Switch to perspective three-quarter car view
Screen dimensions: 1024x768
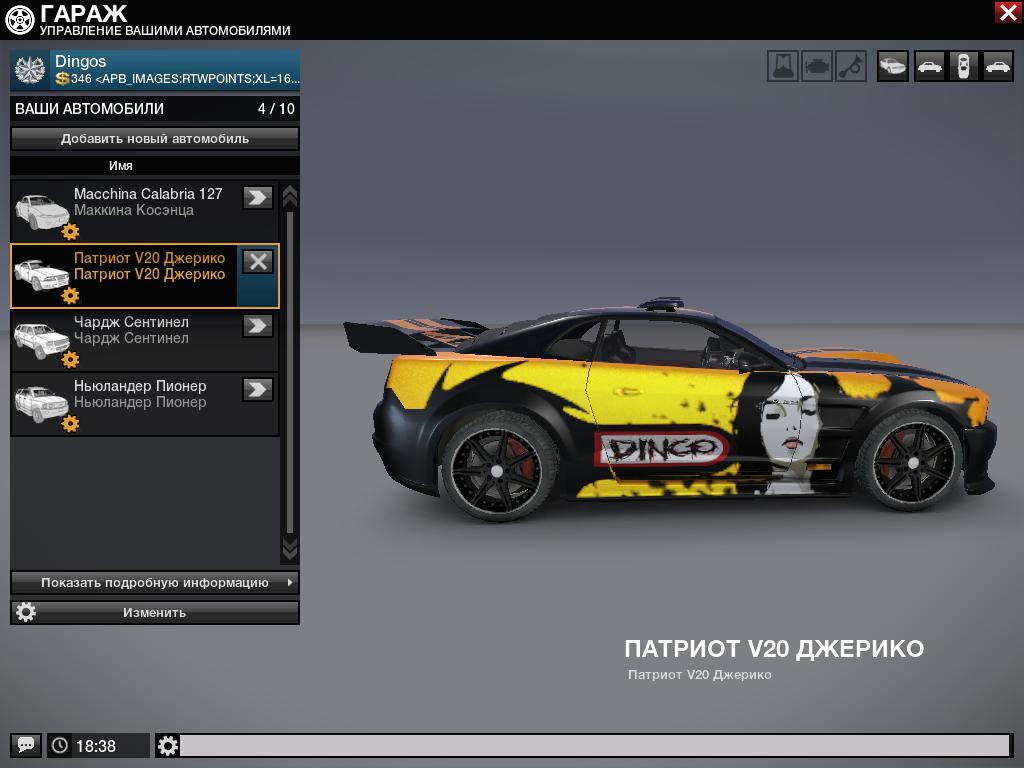click(x=893, y=66)
